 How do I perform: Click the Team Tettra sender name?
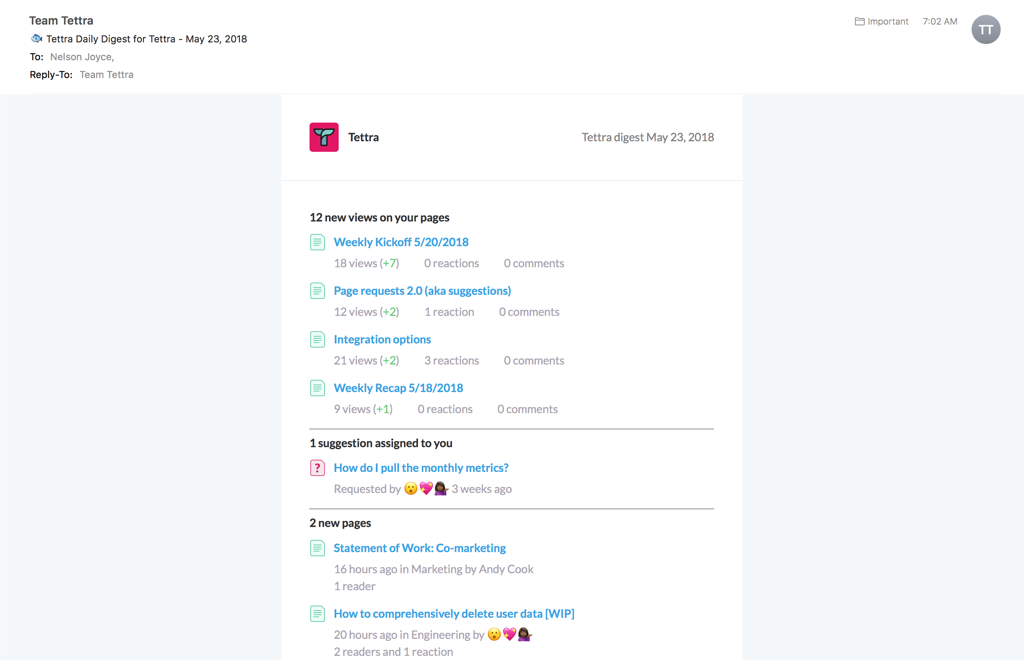(61, 20)
